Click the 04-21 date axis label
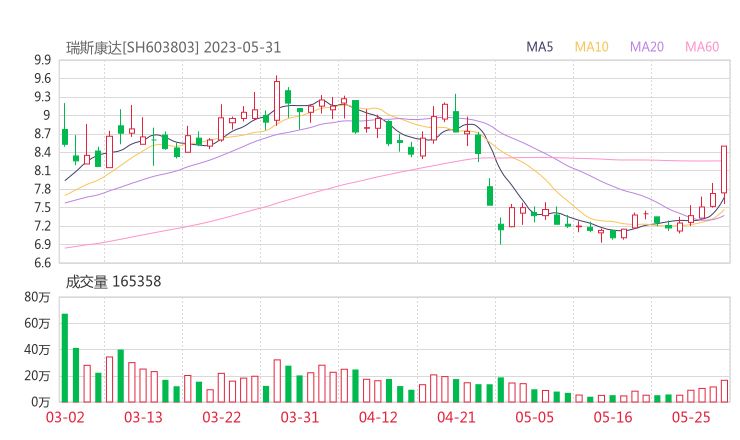This screenshot has width=740, height=440. [x=456, y=417]
